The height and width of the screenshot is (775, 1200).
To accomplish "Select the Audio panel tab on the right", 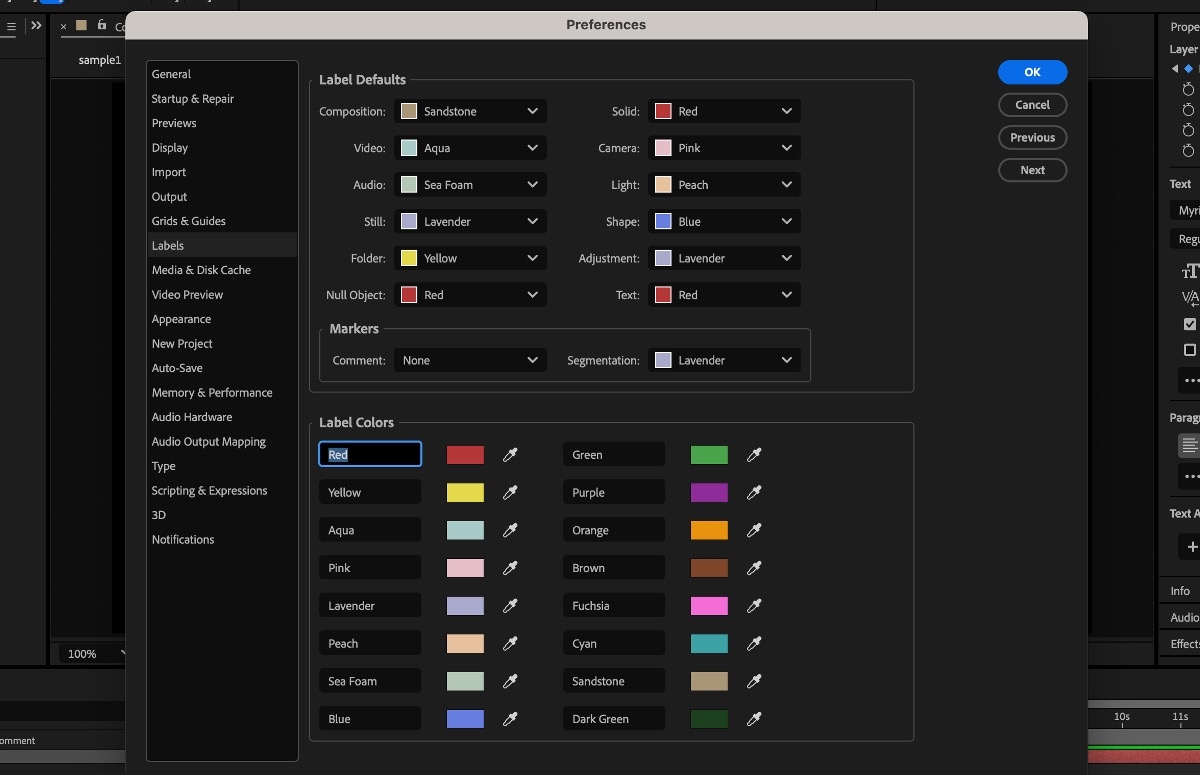I will pos(1186,617).
